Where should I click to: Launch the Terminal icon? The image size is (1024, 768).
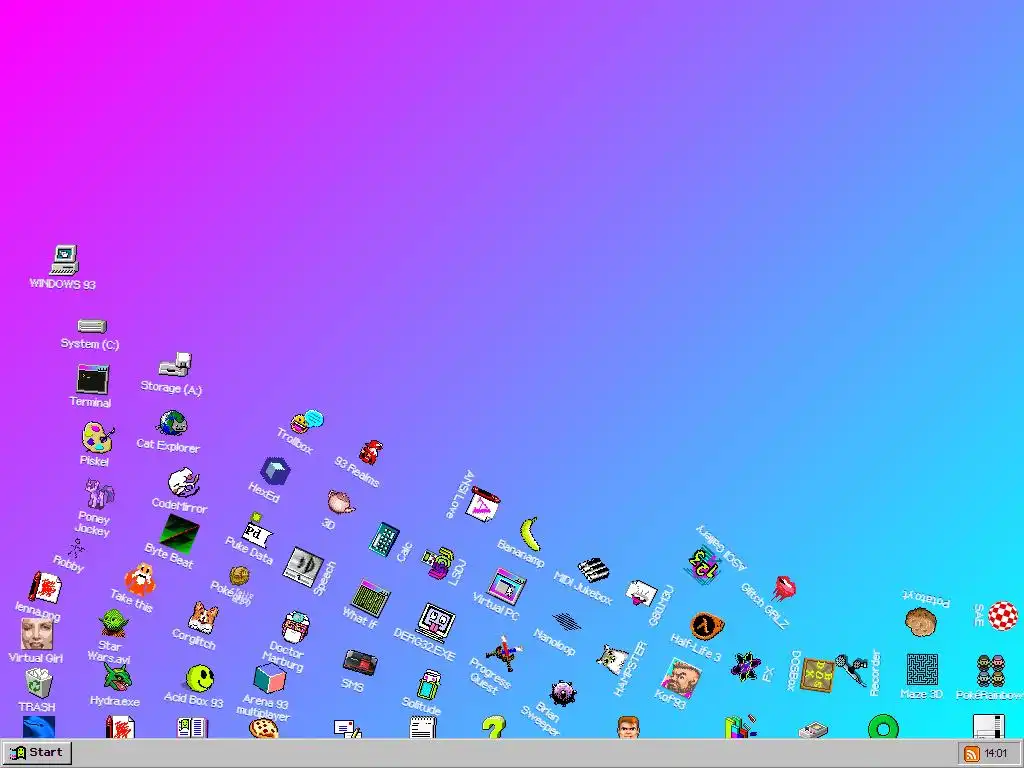tap(93, 379)
